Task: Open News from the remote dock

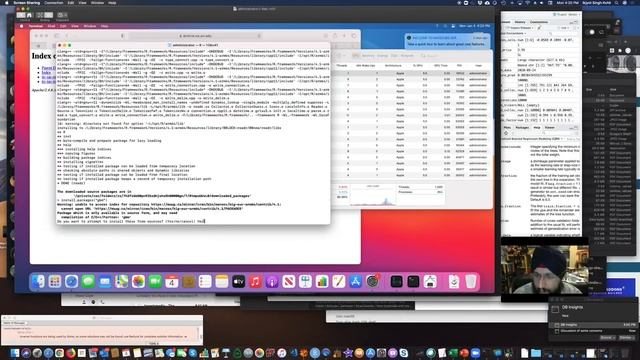Action: [289, 282]
